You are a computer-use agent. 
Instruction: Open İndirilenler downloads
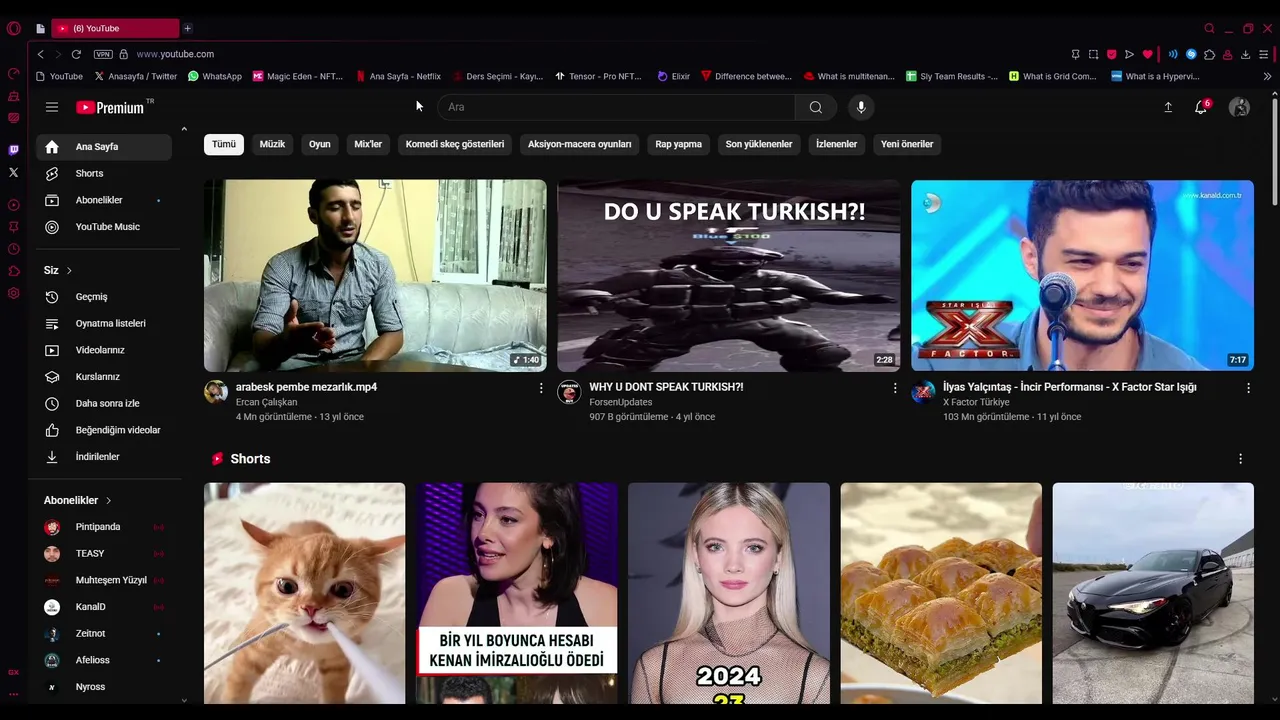pos(104,457)
